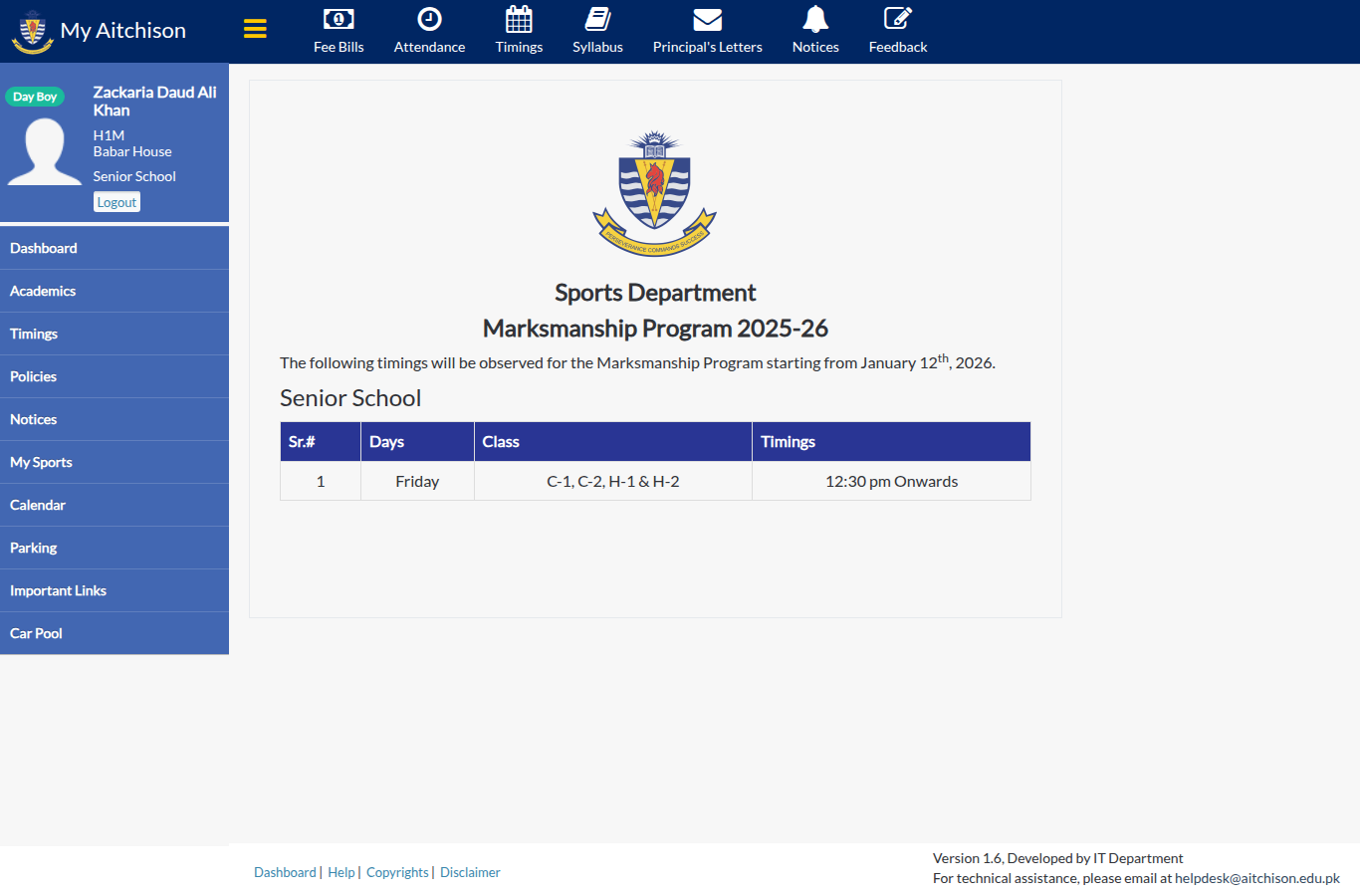The image size is (1360, 896).
Task: Click the Babar House text
Action: coord(132,151)
